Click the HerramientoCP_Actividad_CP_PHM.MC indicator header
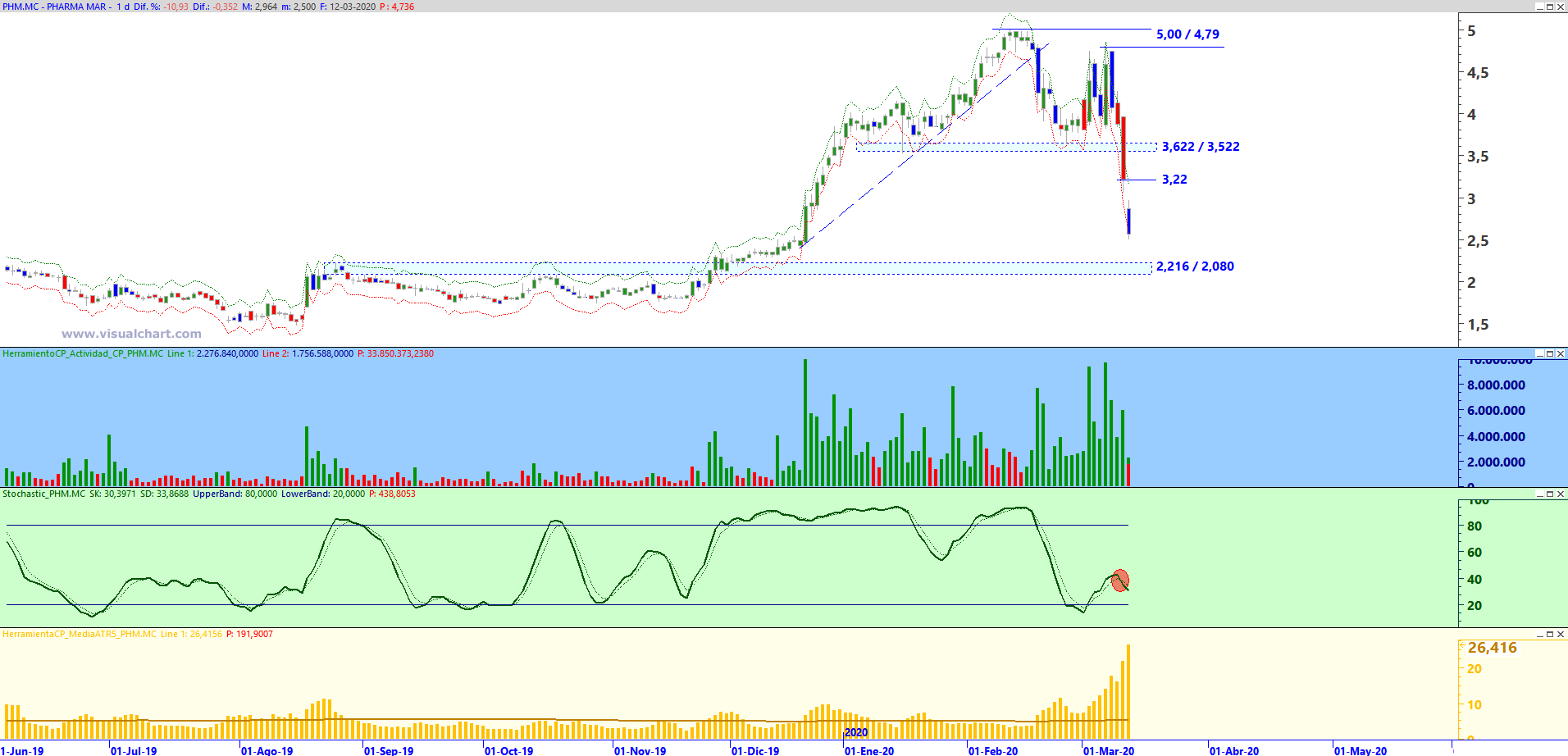 (x=83, y=353)
